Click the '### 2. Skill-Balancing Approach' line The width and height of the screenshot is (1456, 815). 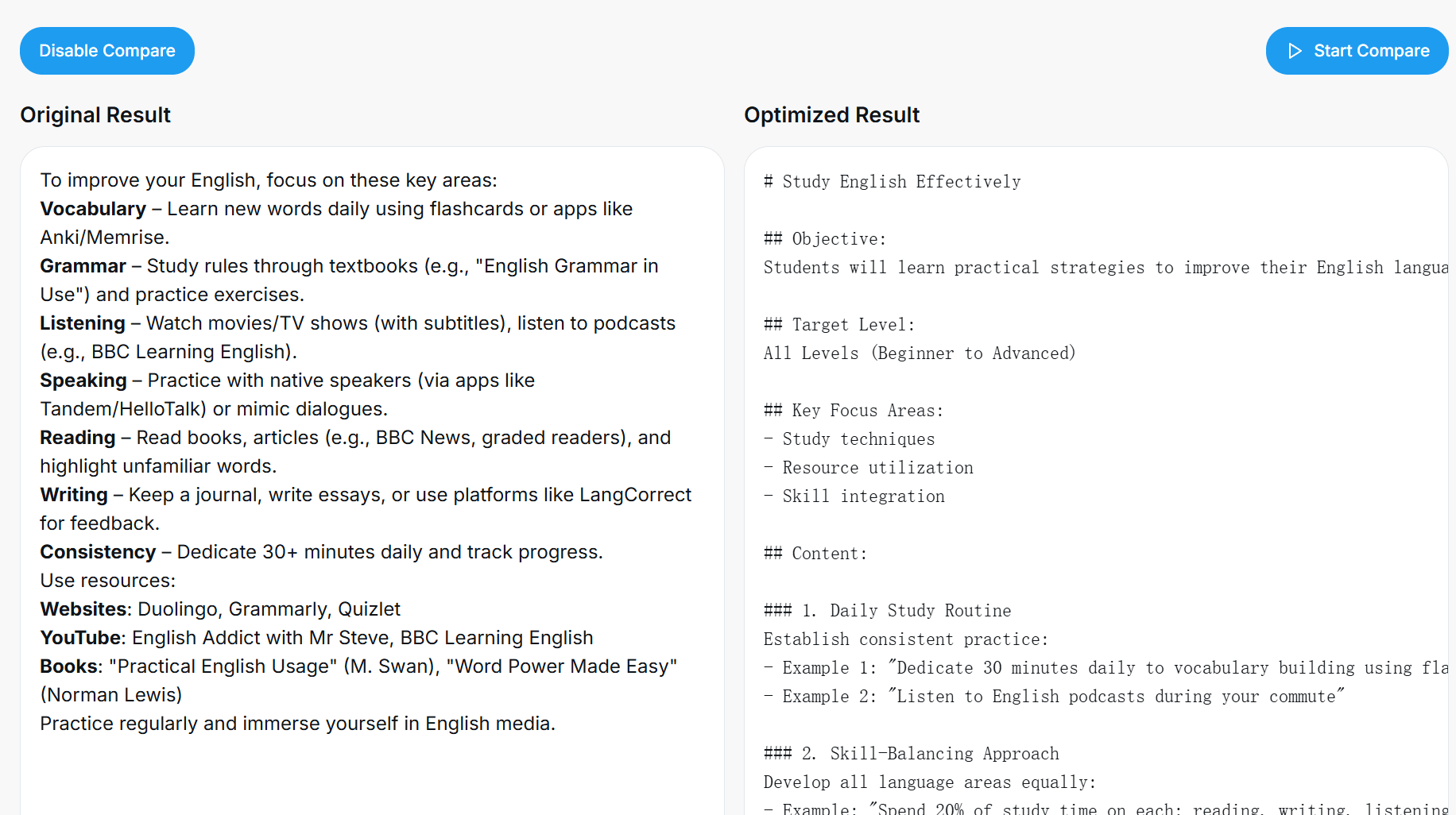[911, 754]
